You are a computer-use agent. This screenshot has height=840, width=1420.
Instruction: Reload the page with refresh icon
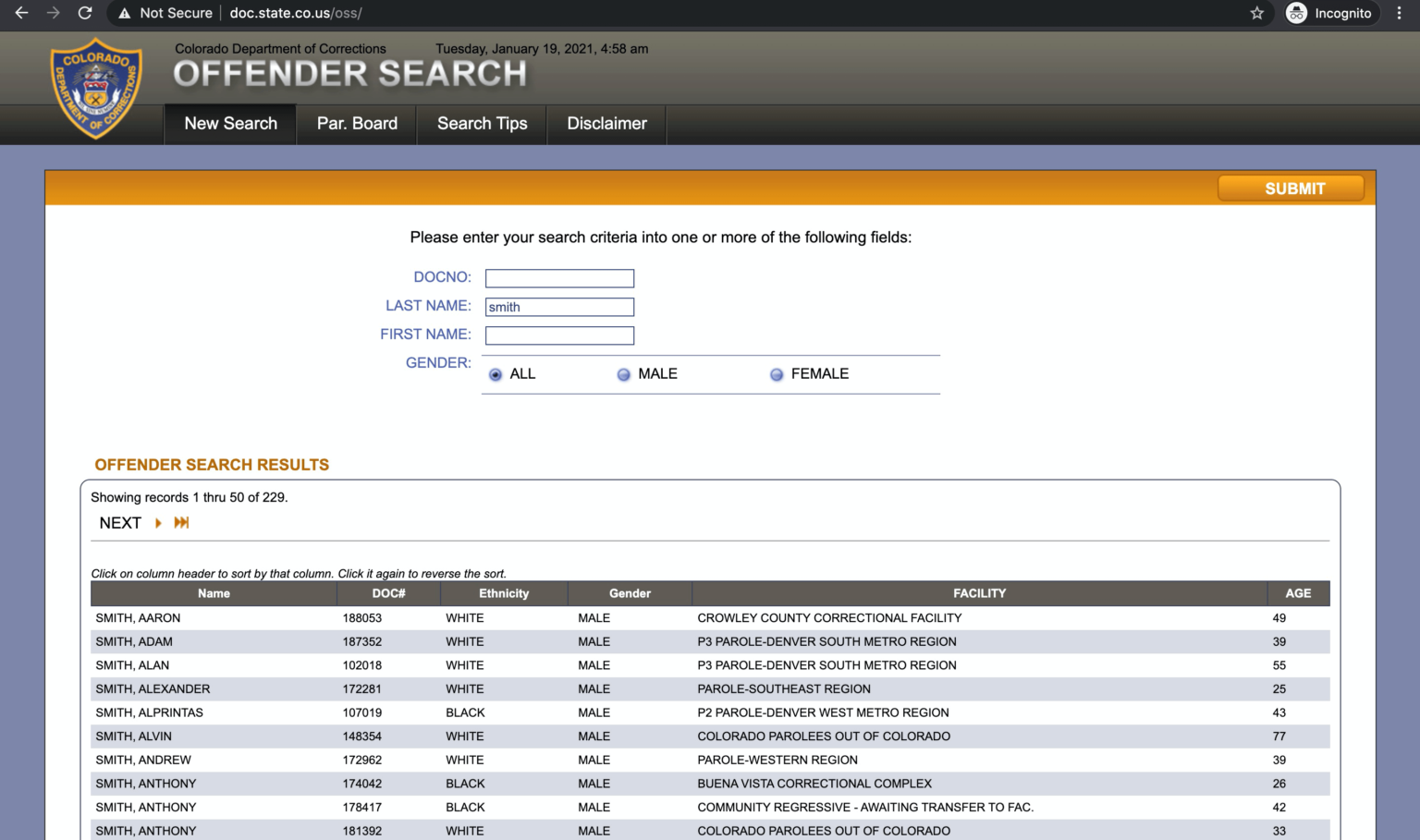point(85,13)
